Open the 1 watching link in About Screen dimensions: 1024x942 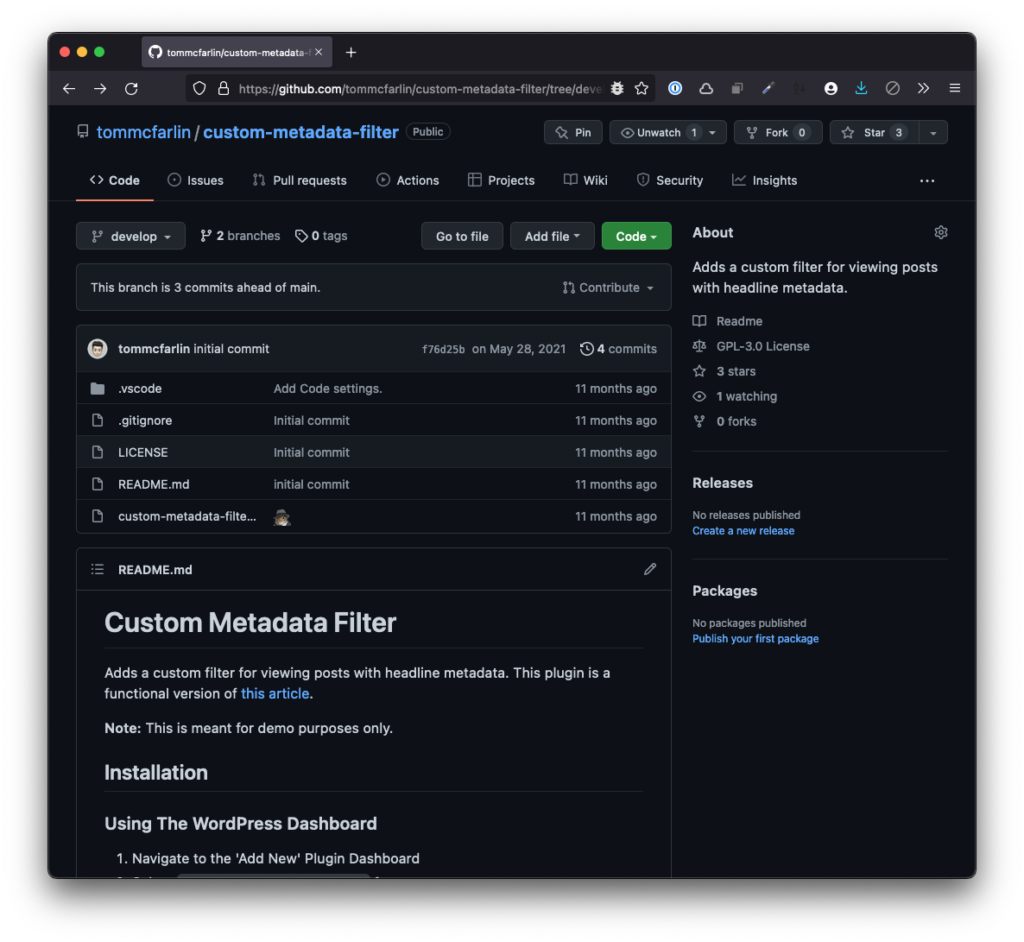(x=746, y=397)
